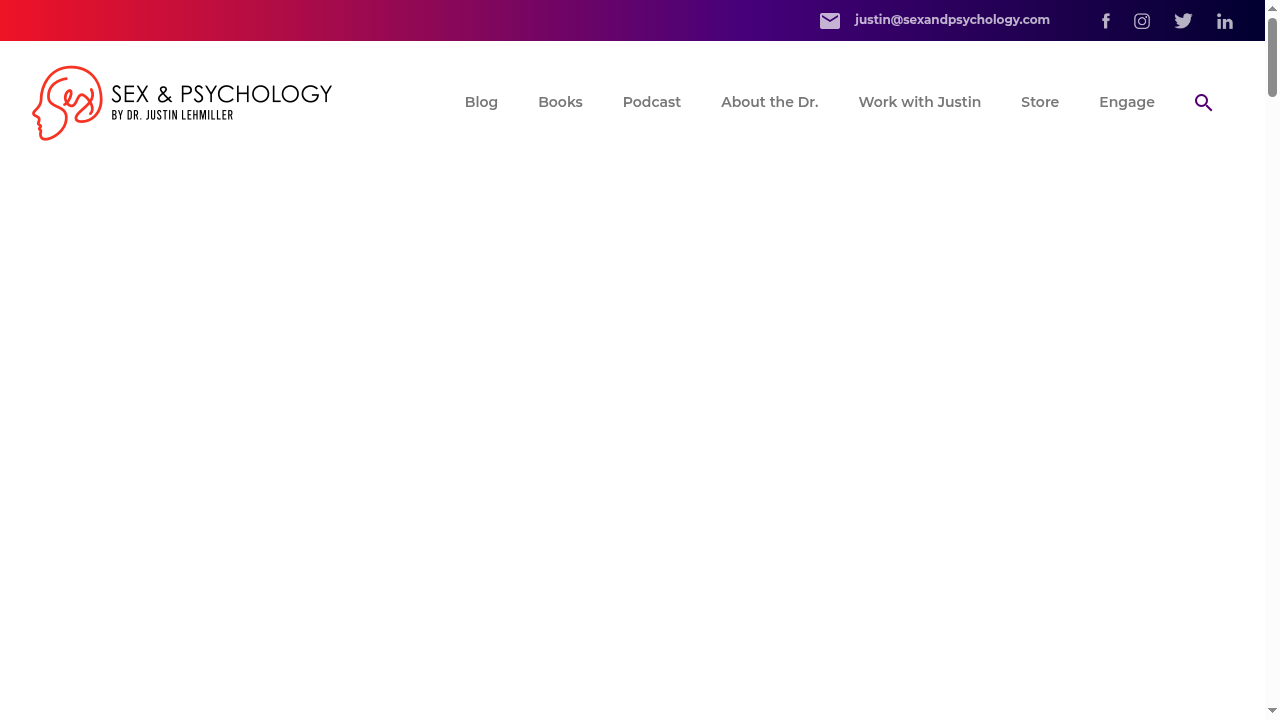Screen dimensions: 1280x720
Task: Open the Blog menu item
Action: tap(481, 102)
